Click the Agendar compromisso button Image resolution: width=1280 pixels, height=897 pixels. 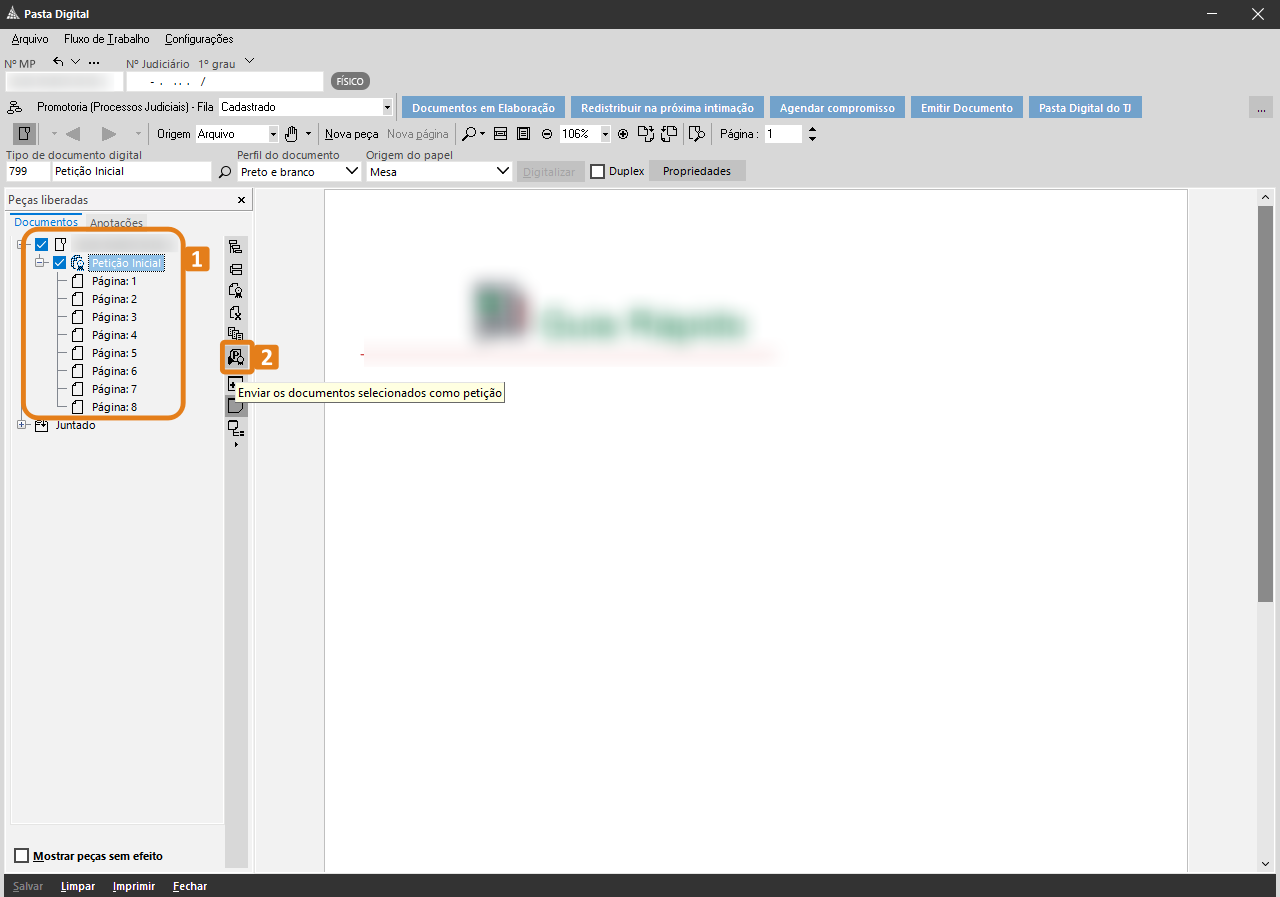pos(837,108)
